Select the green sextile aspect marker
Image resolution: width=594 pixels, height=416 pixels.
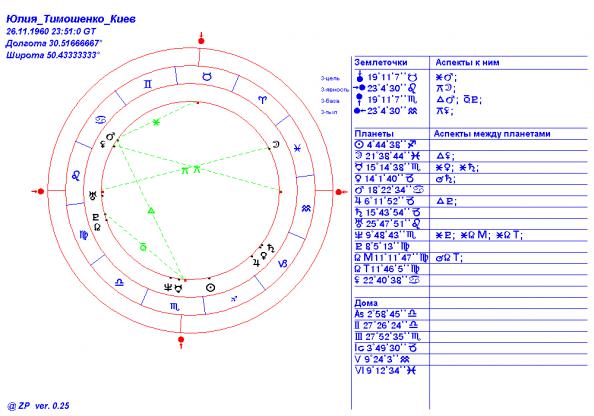click(x=156, y=122)
